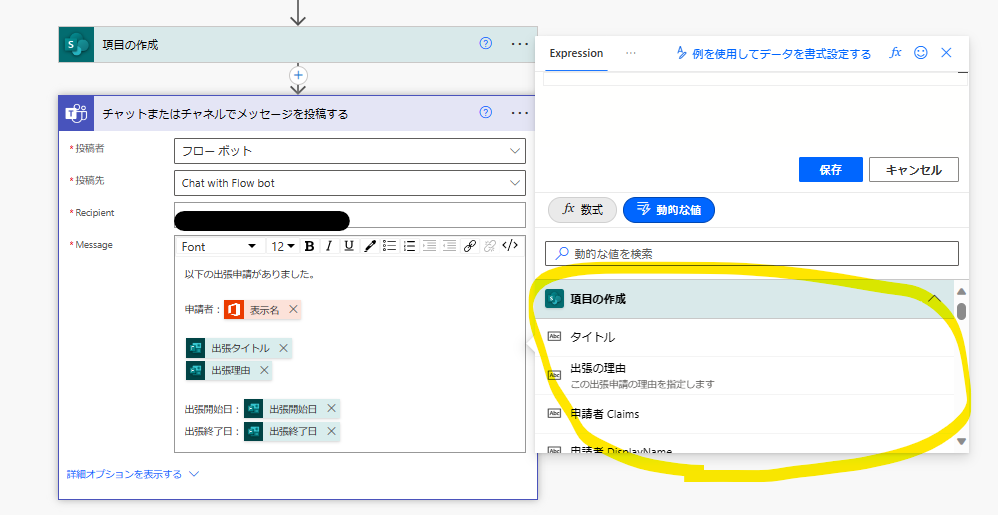
Task: Insert a new step with the plus button
Action: point(298,75)
